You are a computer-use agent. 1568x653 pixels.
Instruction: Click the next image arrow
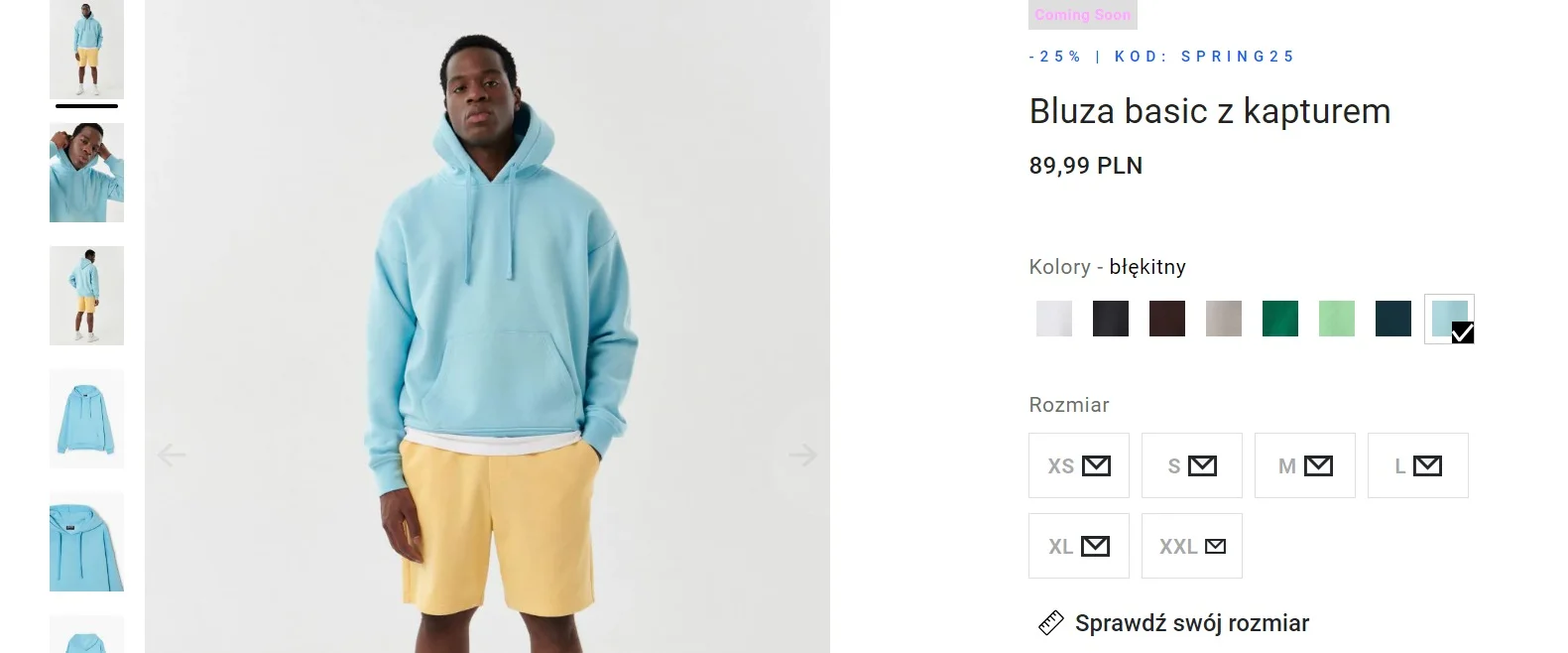pos(802,455)
